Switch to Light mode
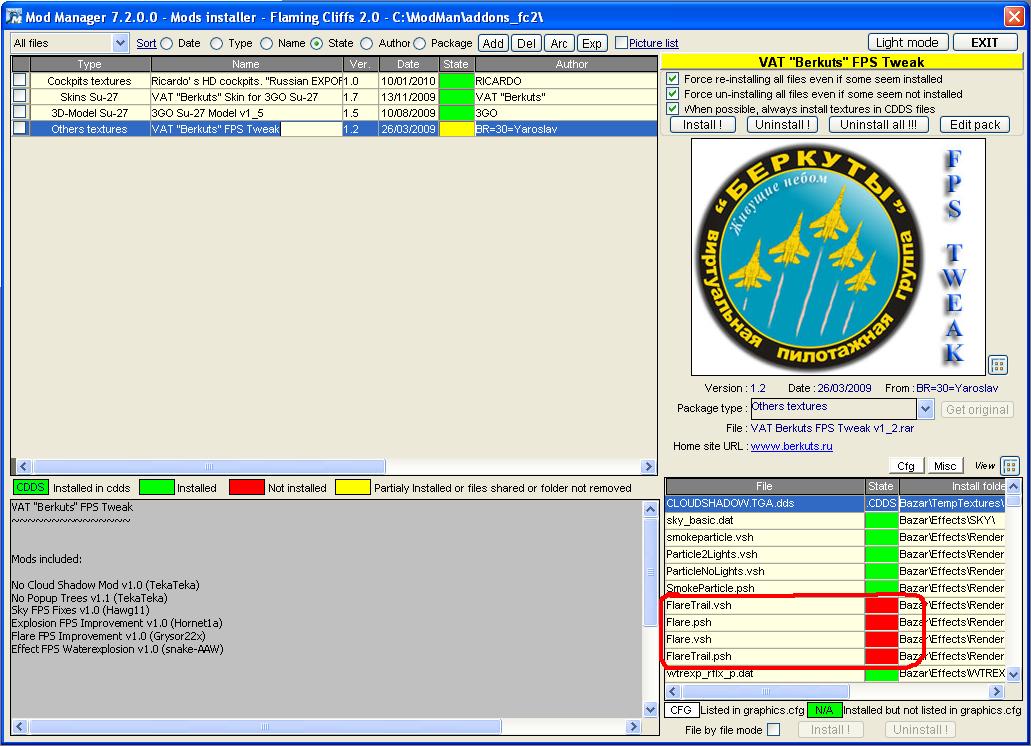Image resolution: width=1031 pixels, height=746 pixels. (x=907, y=42)
